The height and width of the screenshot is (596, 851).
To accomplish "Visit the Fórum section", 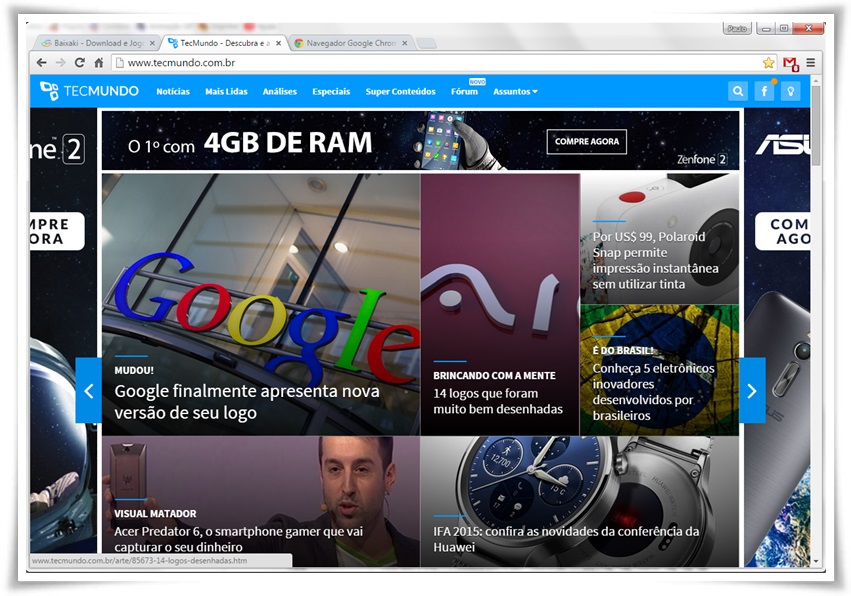I will pos(465,92).
